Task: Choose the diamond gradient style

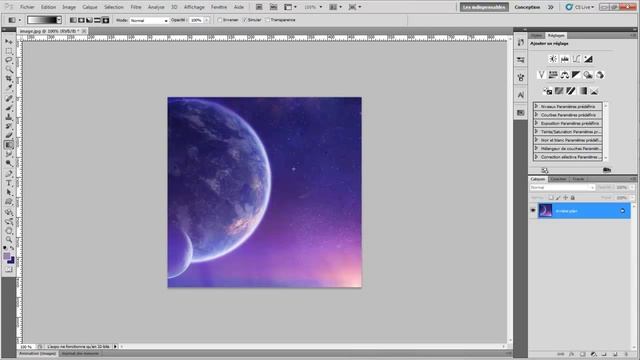Action: tap(106, 20)
